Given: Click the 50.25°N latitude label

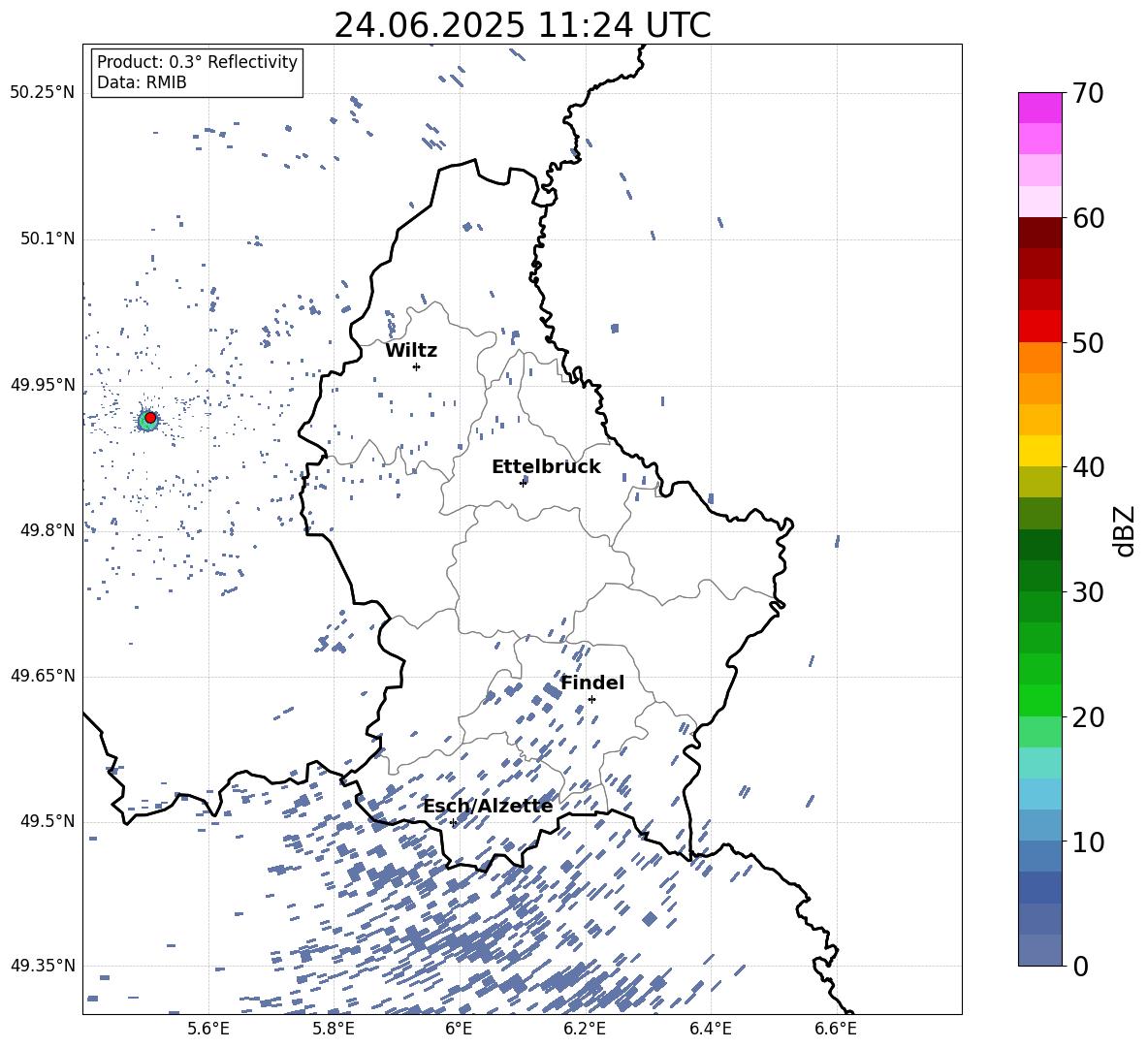Looking at the screenshot, I should pyautogui.click(x=43, y=93).
